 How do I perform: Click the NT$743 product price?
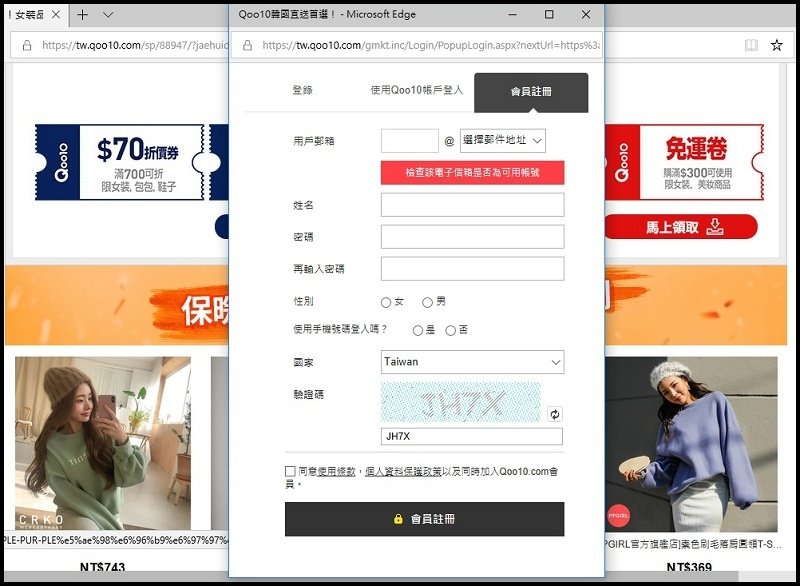click(x=103, y=567)
